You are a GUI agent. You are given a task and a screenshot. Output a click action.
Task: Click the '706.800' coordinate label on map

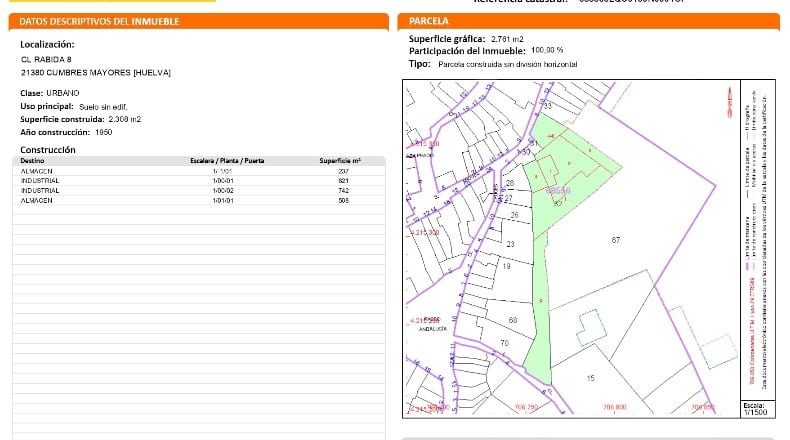(x=615, y=407)
